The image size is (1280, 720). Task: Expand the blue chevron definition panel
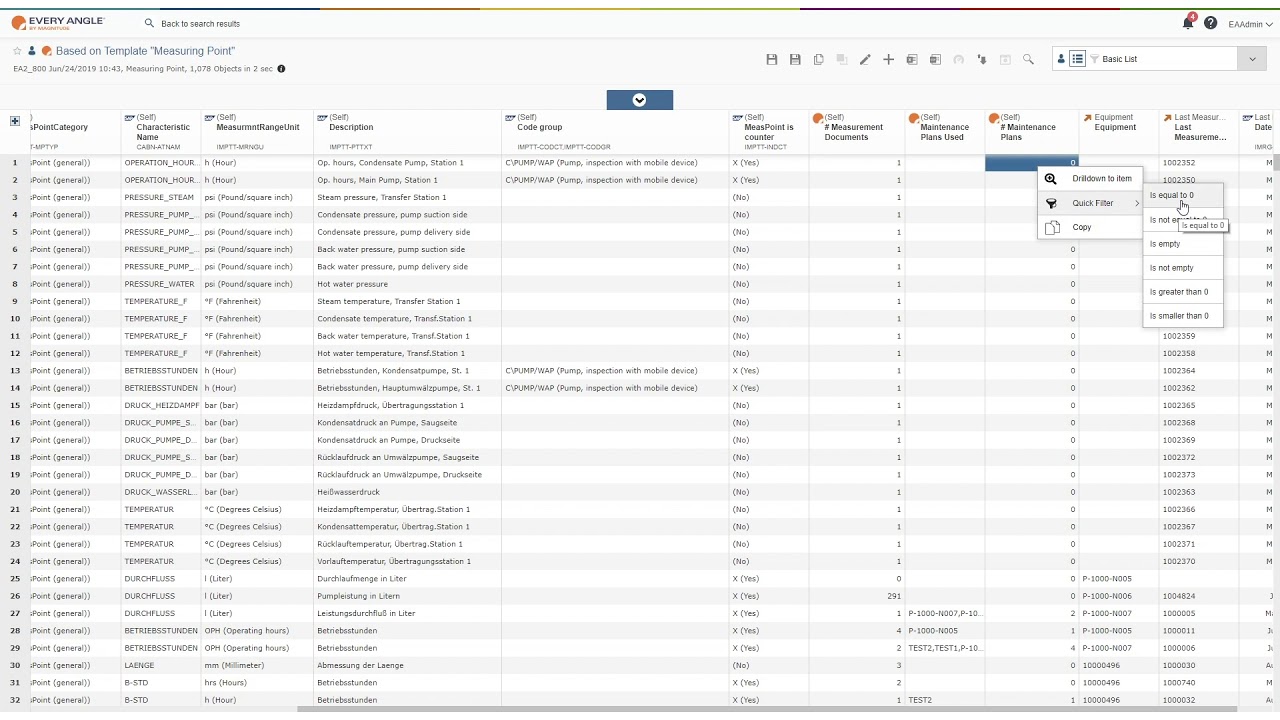click(640, 100)
